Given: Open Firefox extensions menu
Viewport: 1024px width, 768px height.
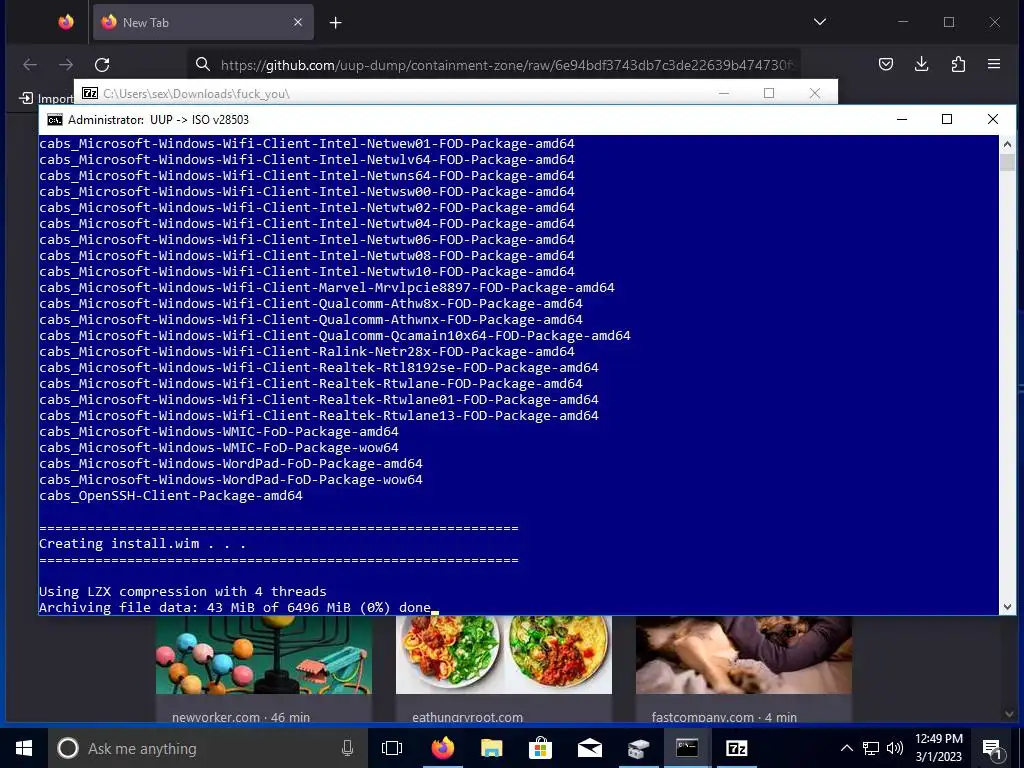Looking at the screenshot, I should click(958, 64).
